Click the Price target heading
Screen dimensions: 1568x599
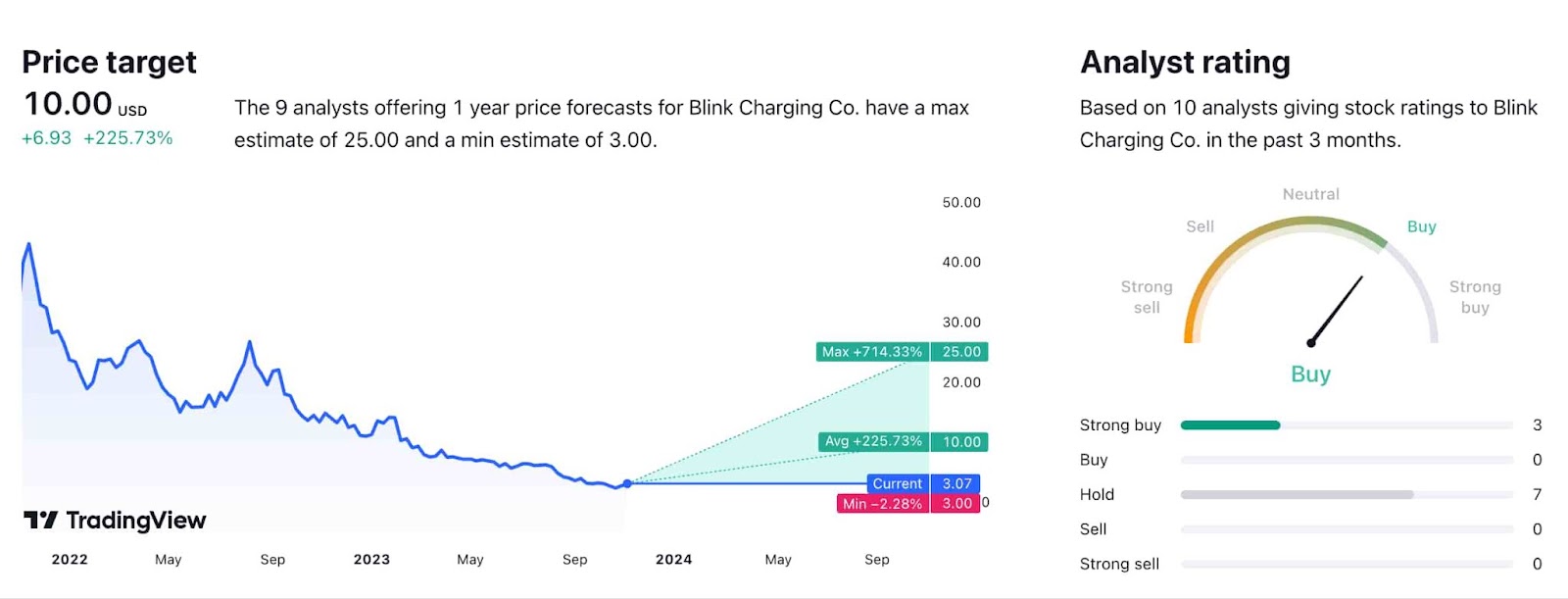109,62
